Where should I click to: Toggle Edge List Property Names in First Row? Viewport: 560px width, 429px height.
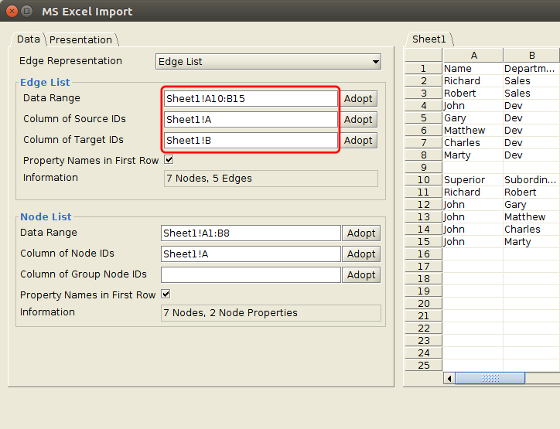[x=169, y=160]
